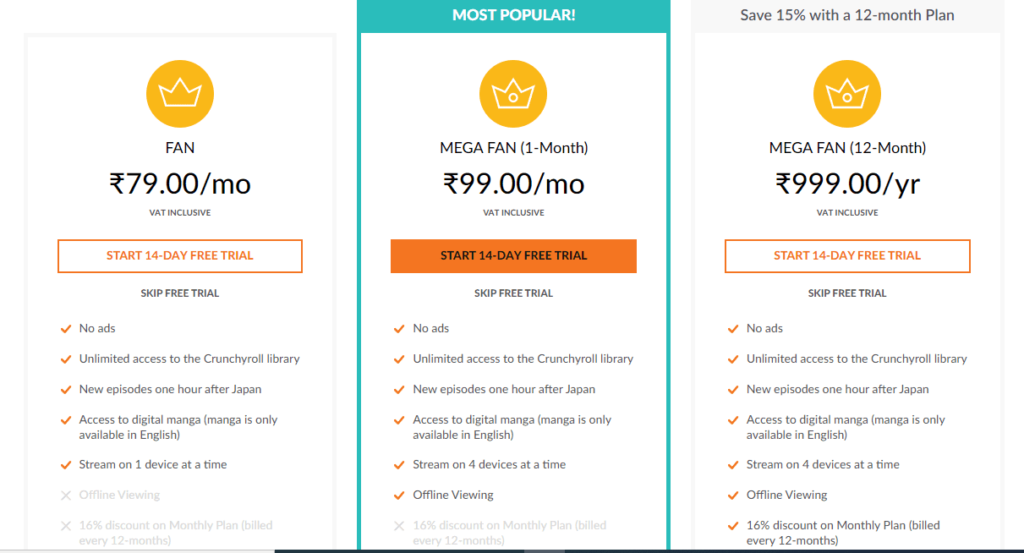This screenshot has width=1024, height=553.
Task: Click 16% discount checkmark in 12-Month plan
Action: pyautogui.click(x=733, y=526)
